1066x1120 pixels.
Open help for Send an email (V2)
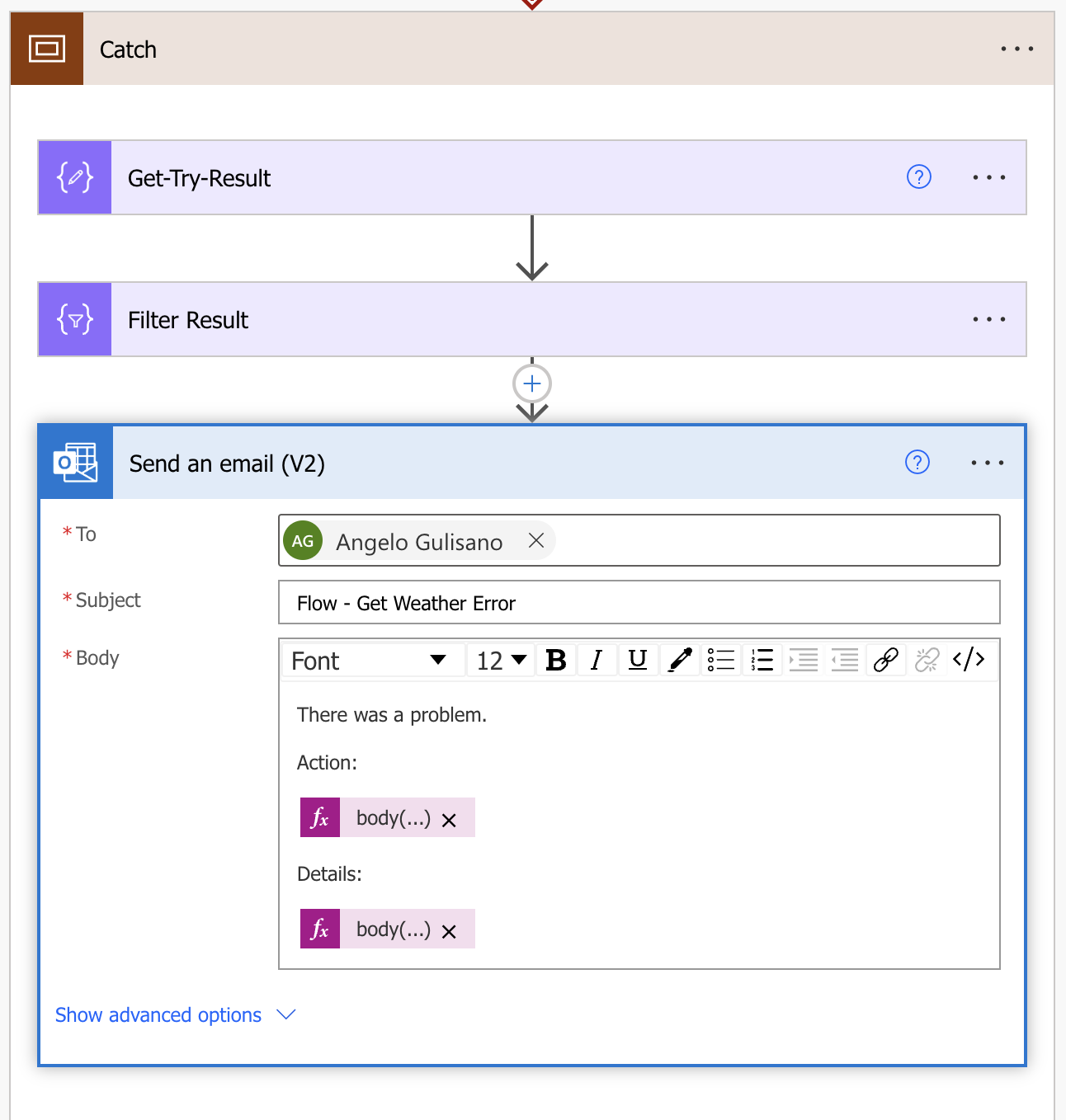(x=917, y=462)
